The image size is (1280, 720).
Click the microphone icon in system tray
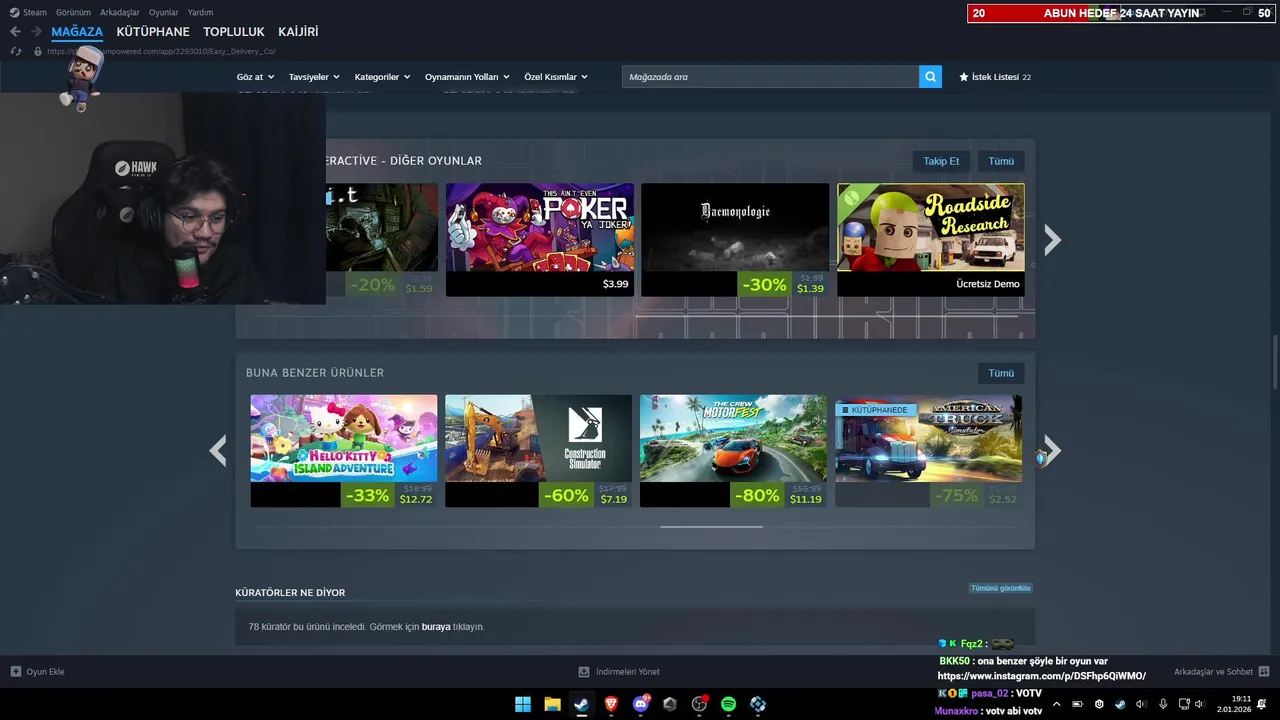click(x=1163, y=704)
